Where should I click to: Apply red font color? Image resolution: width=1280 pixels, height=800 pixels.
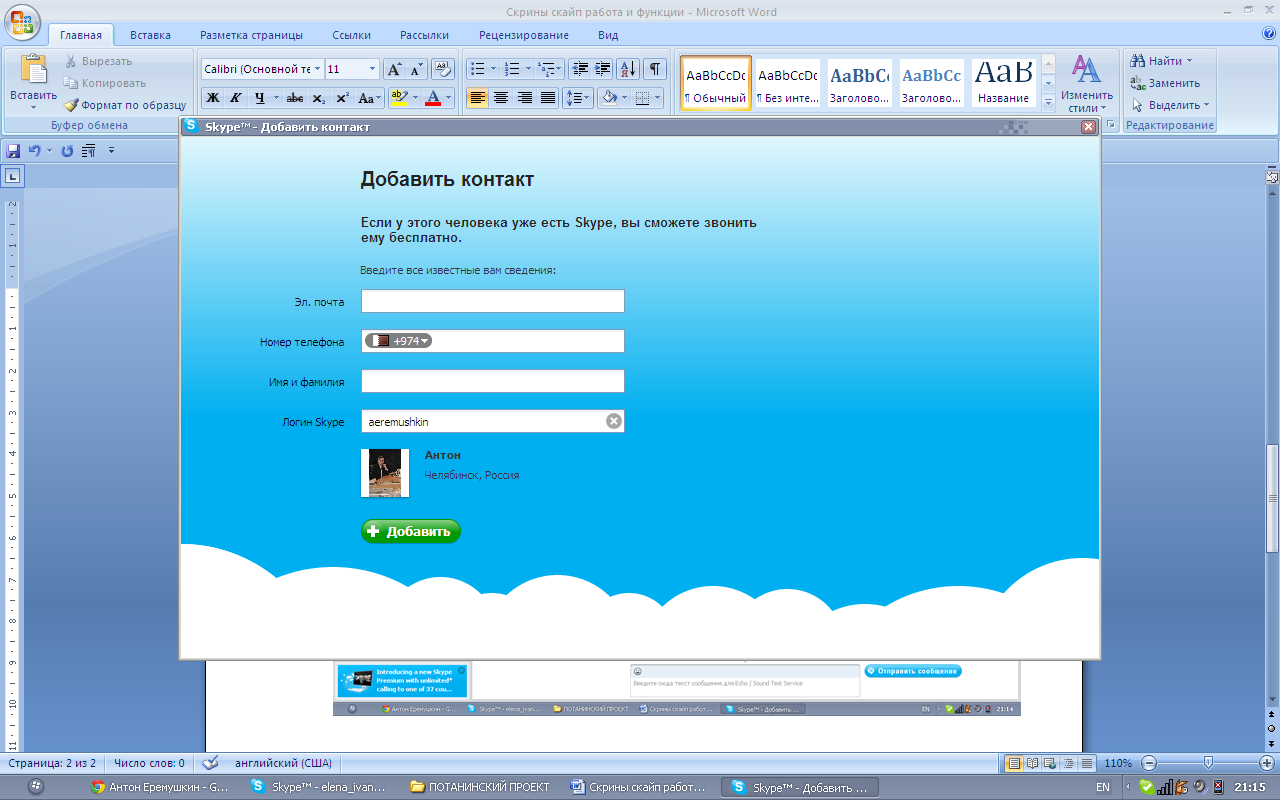(433, 98)
